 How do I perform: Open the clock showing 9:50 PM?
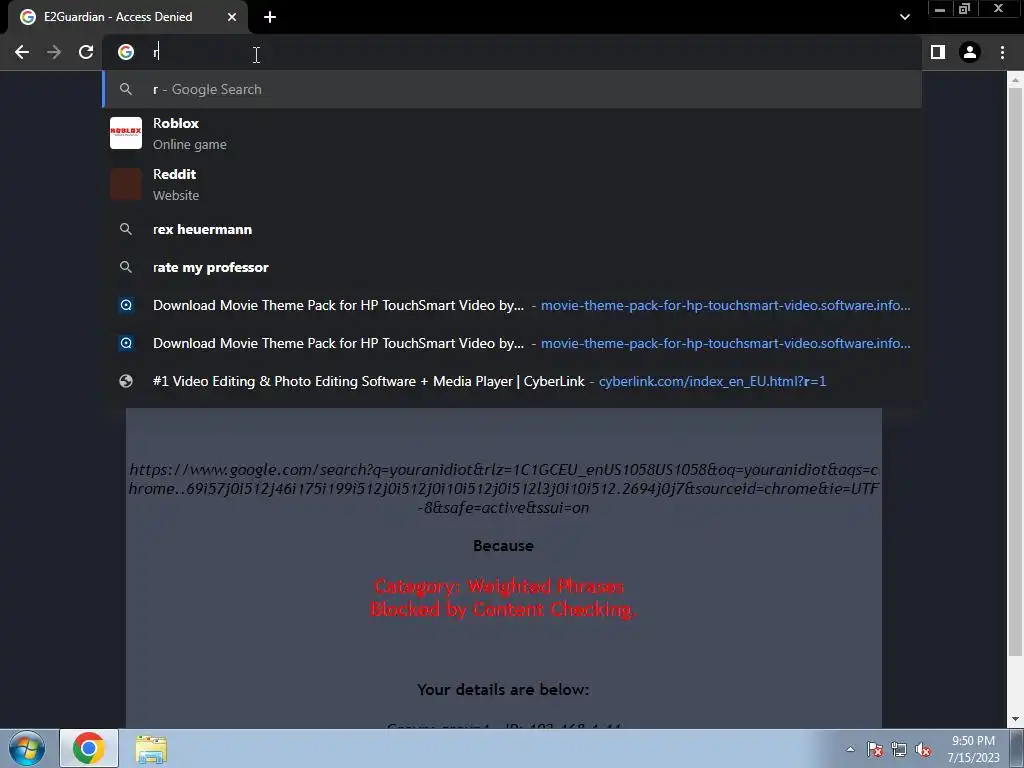(974, 749)
